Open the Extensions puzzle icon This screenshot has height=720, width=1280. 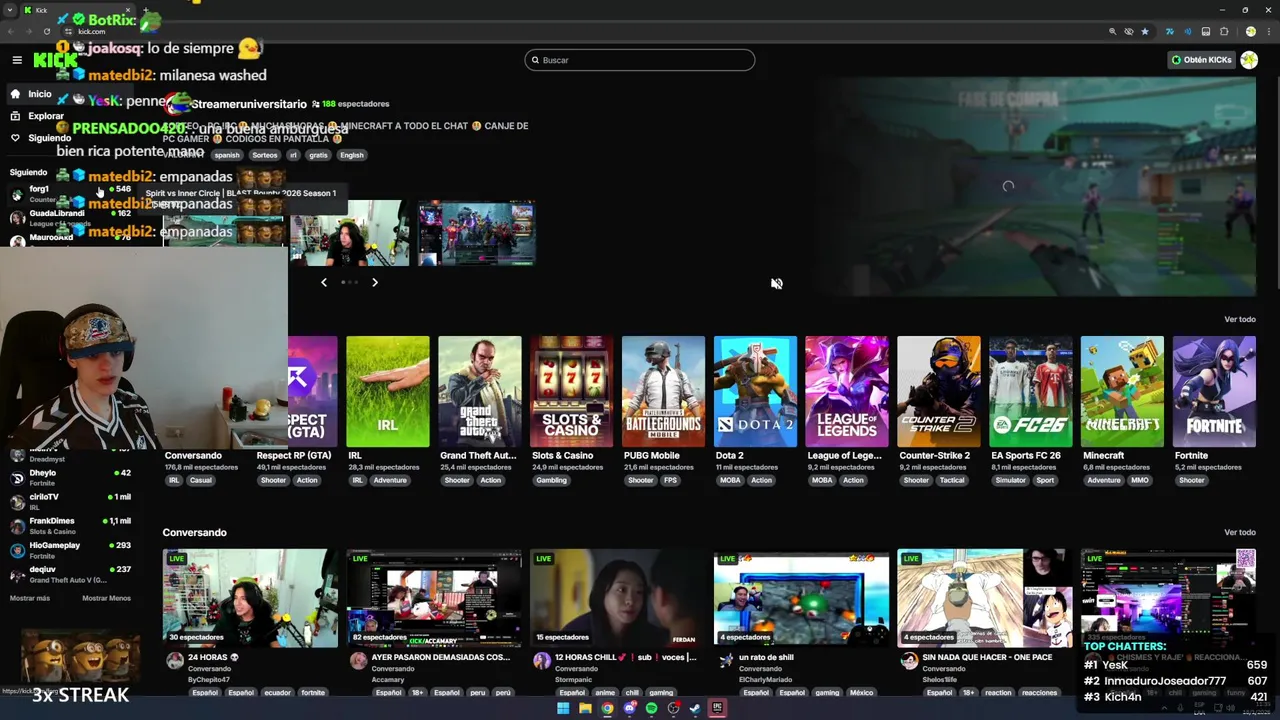pyautogui.click(x=1224, y=31)
